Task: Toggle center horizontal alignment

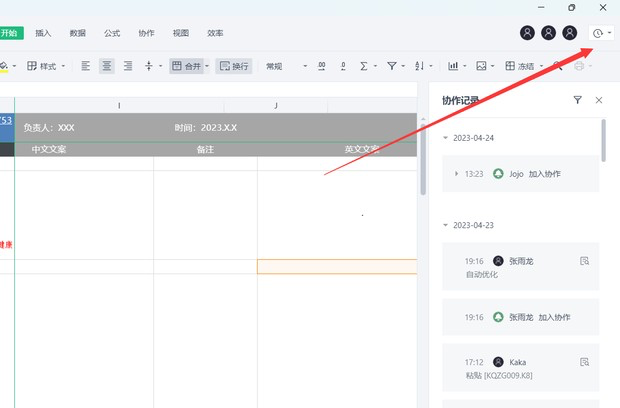Action: (107, 66)
